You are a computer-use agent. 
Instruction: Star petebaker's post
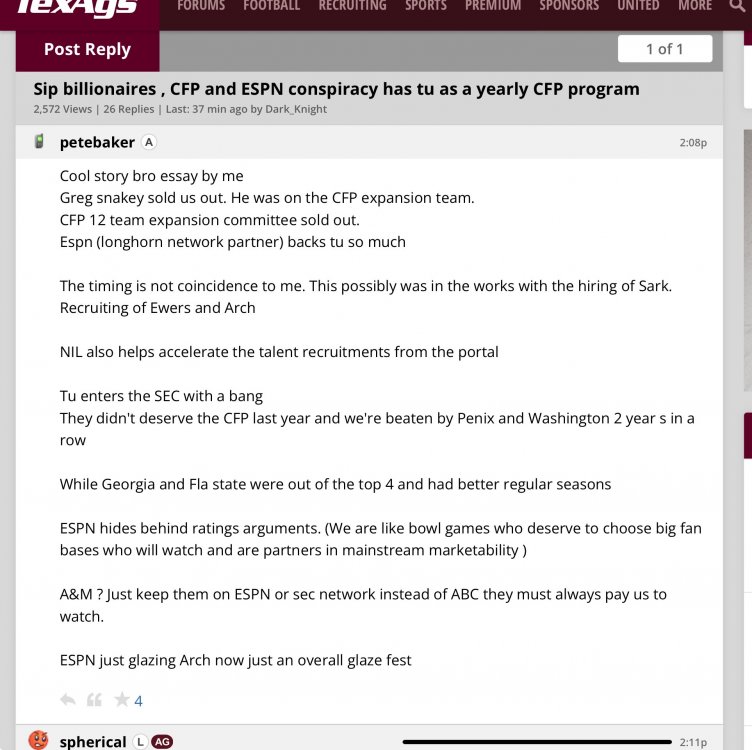click(x=121, y=699)
